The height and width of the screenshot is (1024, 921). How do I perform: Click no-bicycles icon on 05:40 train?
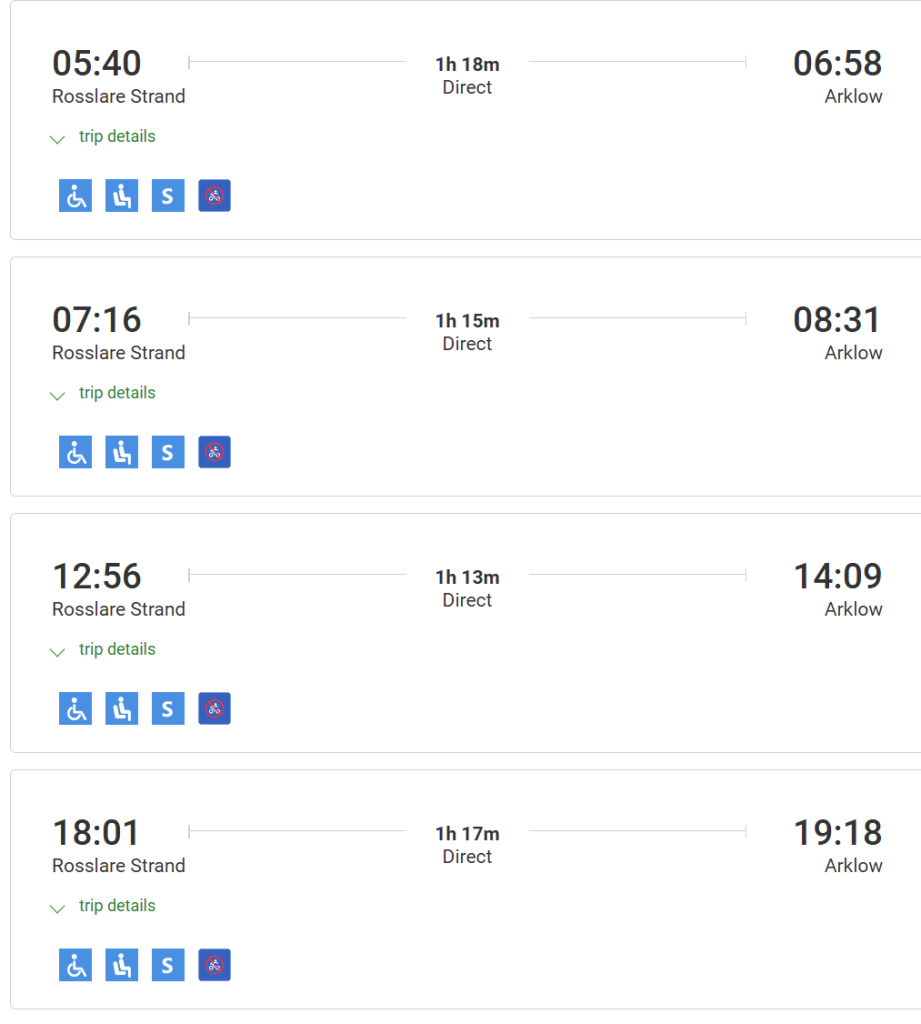click(214, 196)
